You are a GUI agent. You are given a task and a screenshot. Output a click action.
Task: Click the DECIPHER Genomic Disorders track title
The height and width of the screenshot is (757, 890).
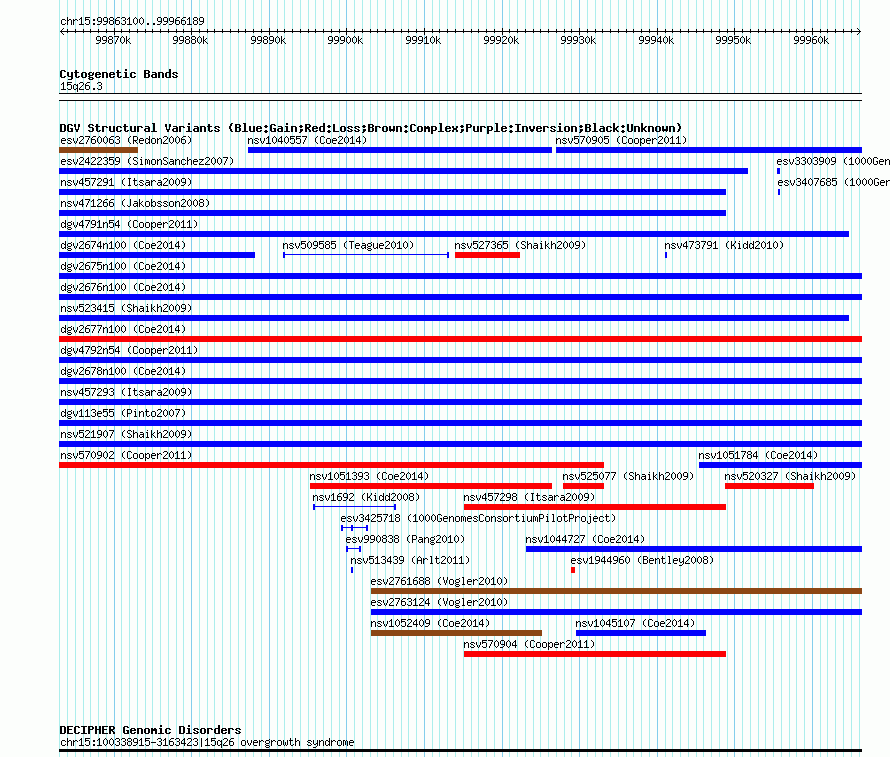150,730
